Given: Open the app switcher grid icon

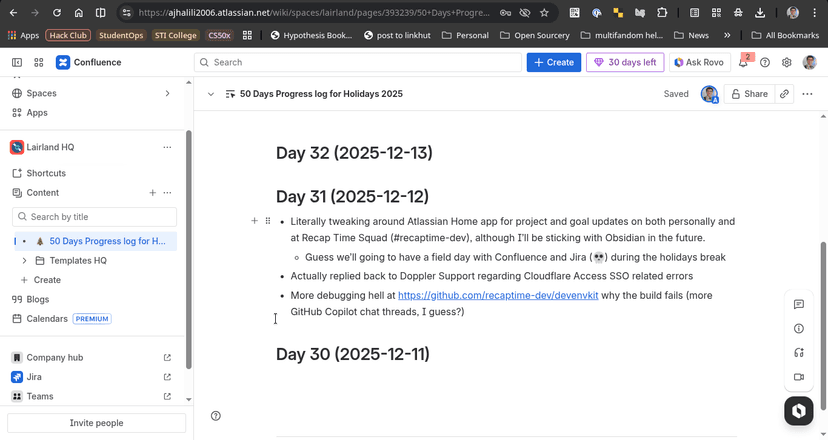Looking at the screenshot, I should point(39,62).
